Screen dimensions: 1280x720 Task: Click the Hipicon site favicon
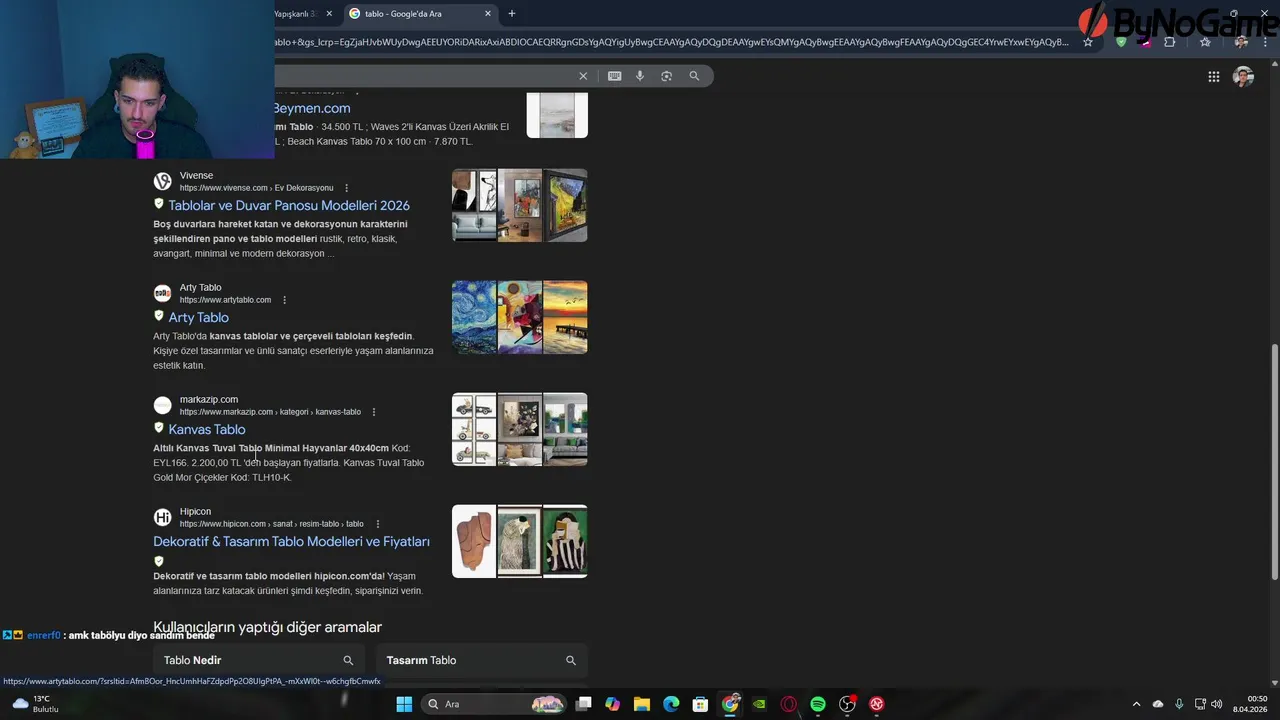(x=162, y=518)
